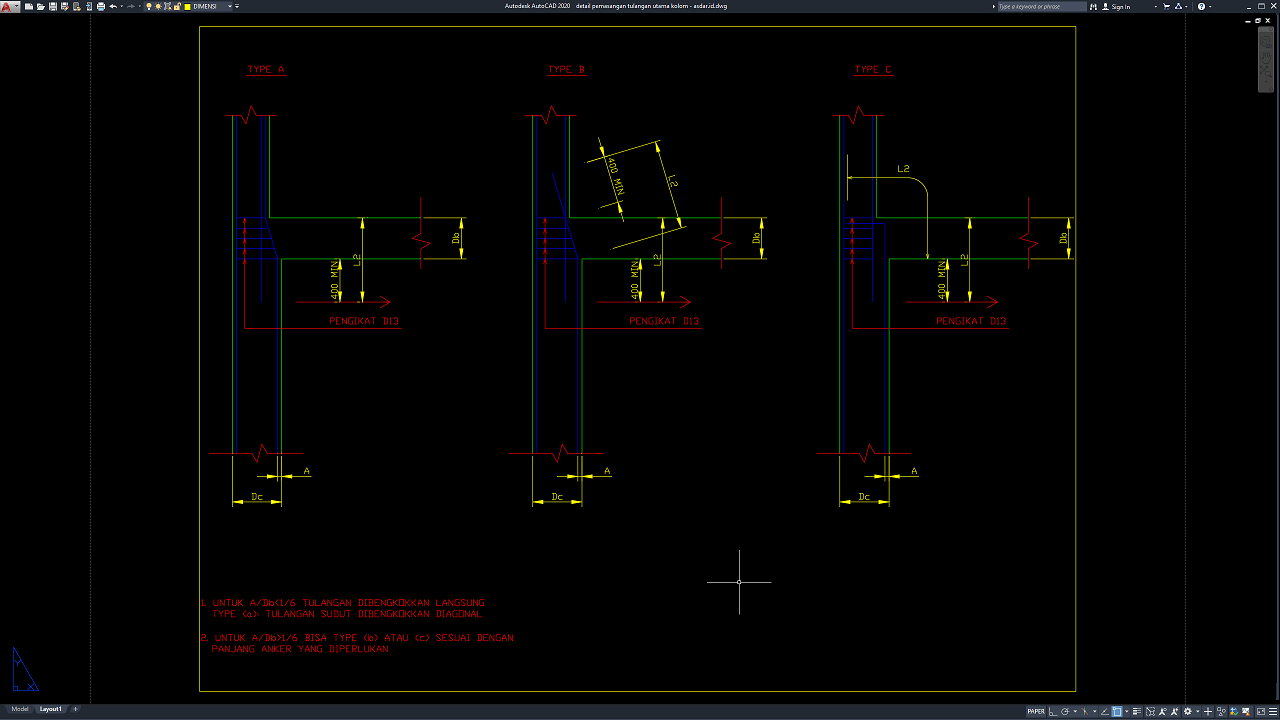Toggle layer on/off lightbulb icon
Viewport: 1280px width, 720px height.
click(149, 6)
